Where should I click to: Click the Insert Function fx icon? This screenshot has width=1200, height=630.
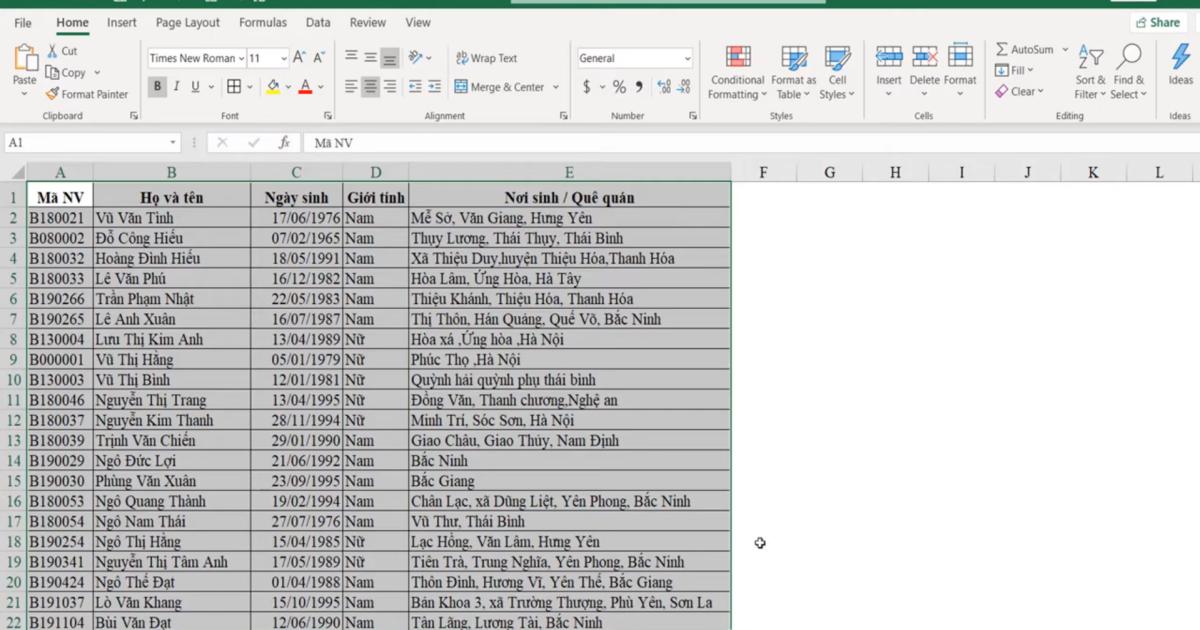click(x=284, y=143)
